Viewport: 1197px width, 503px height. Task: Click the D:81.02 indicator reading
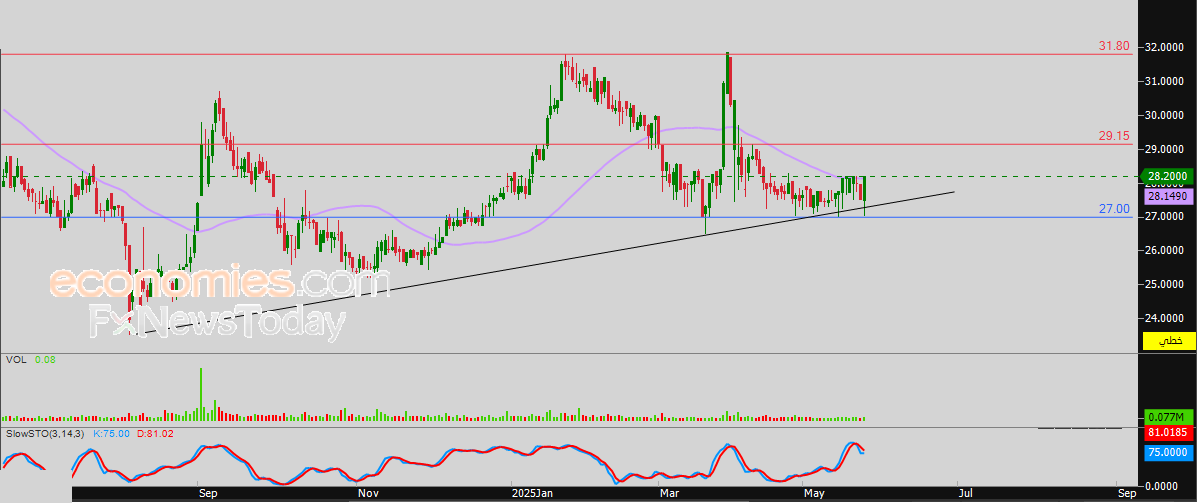click(156, 434)
